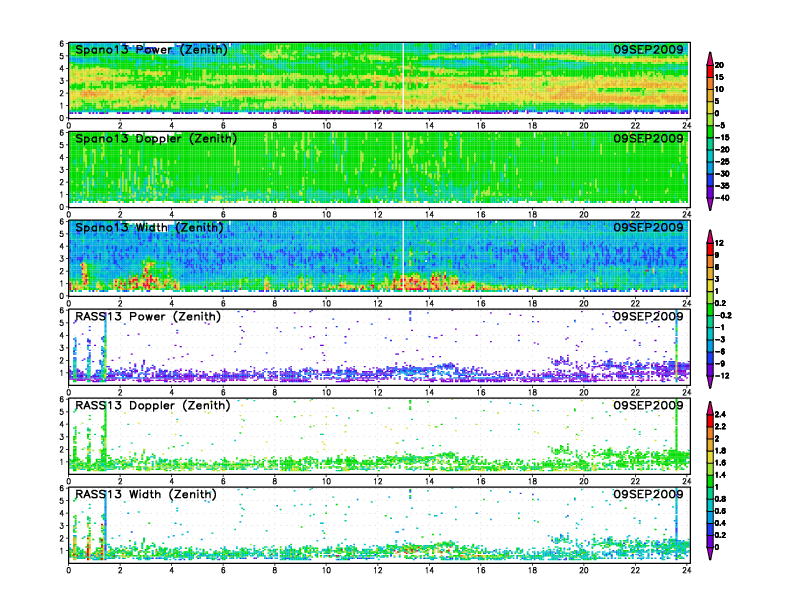Click the -12 label on the middle colorbar
The image size is (792, 612).
(722, 376)
